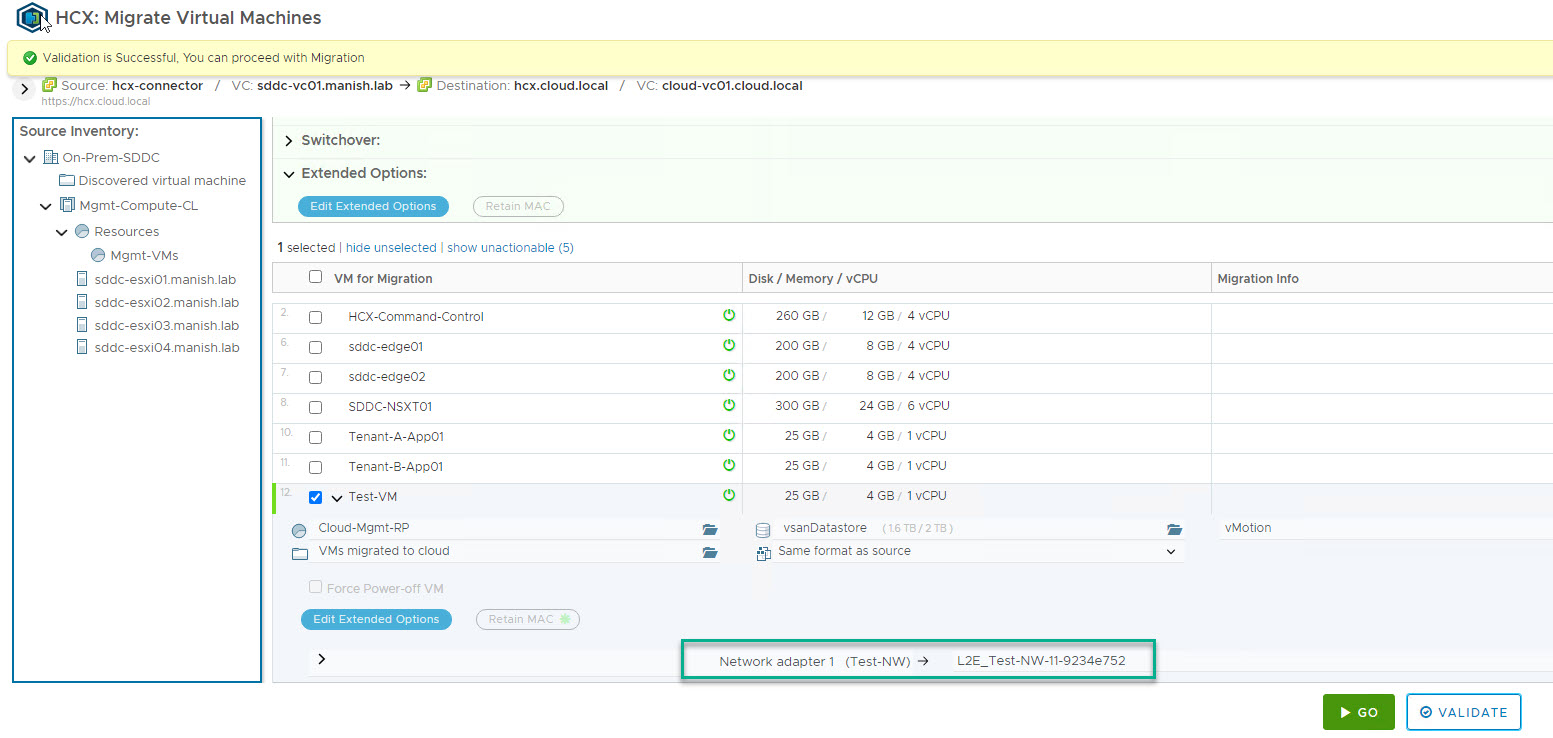Image resolution: width=1553 pixels, height=738 pixels.
Task: Click the L2E_Test-NW-11-9234e752 network field
Action: (x=1041, y=661)
